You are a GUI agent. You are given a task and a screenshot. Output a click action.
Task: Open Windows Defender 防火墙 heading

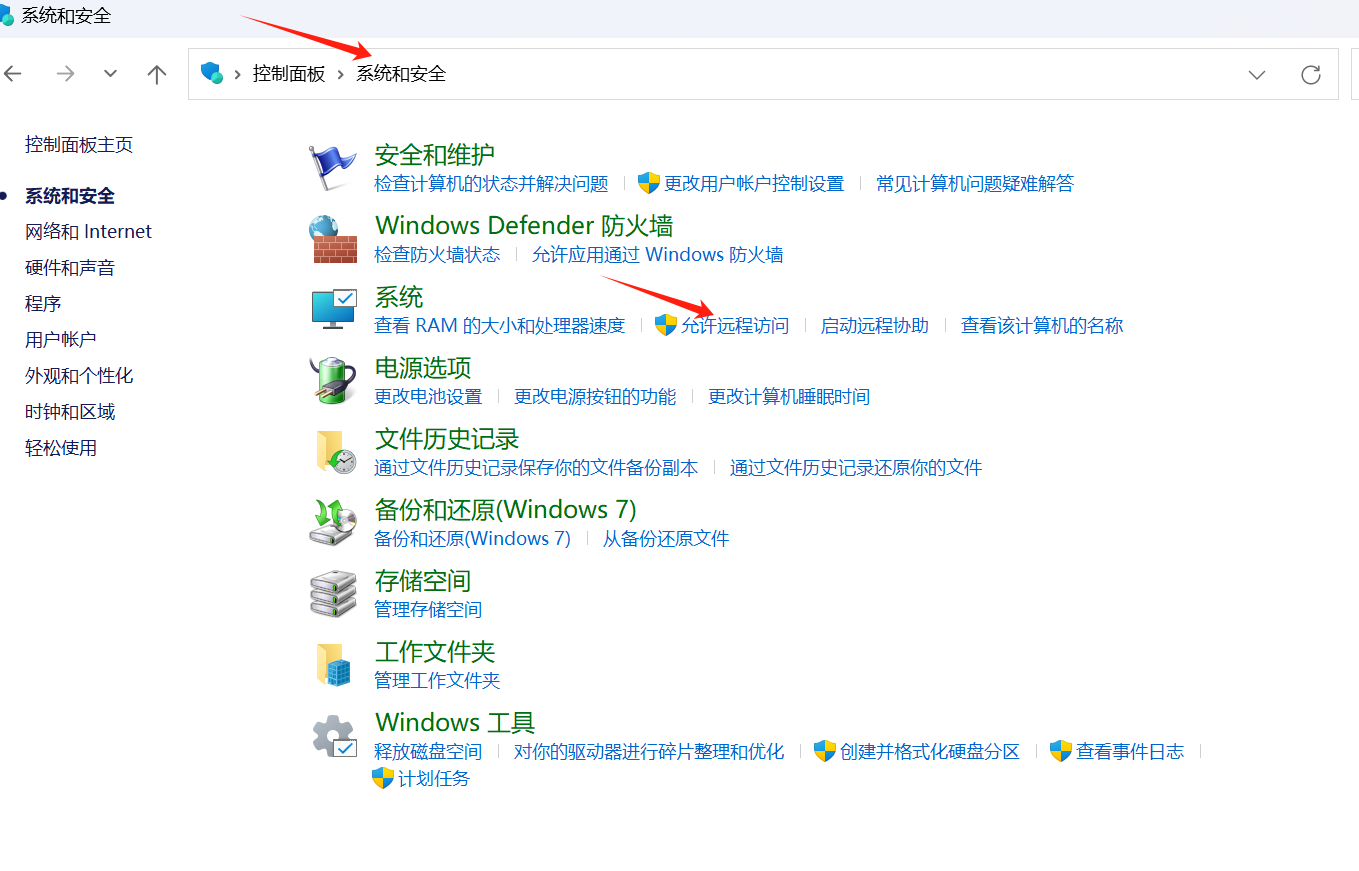pos(524,226)
